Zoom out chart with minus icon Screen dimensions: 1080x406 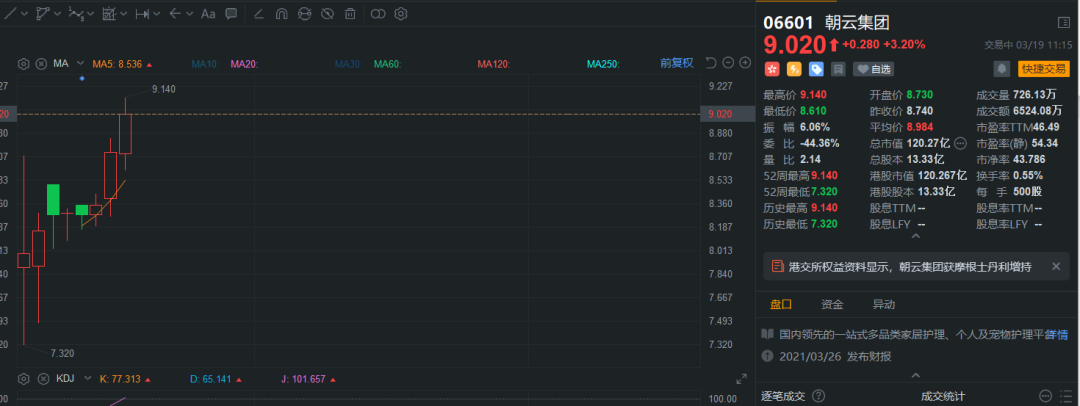[728, 63]
